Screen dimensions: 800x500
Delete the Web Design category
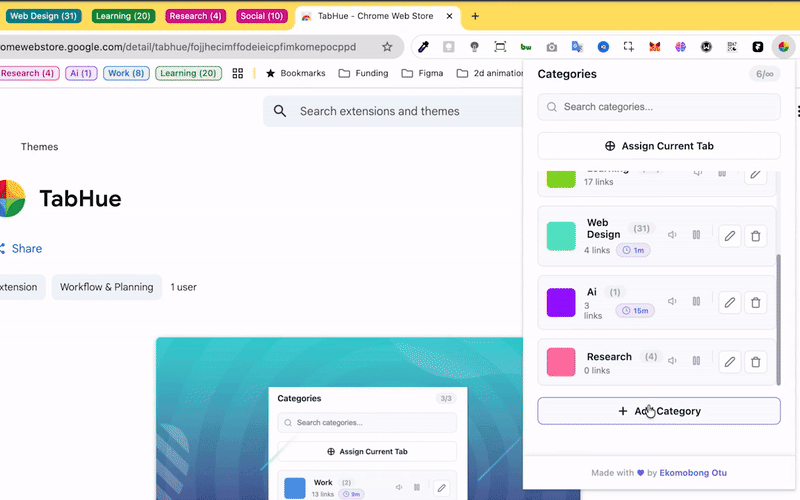[x=756, y=236]
